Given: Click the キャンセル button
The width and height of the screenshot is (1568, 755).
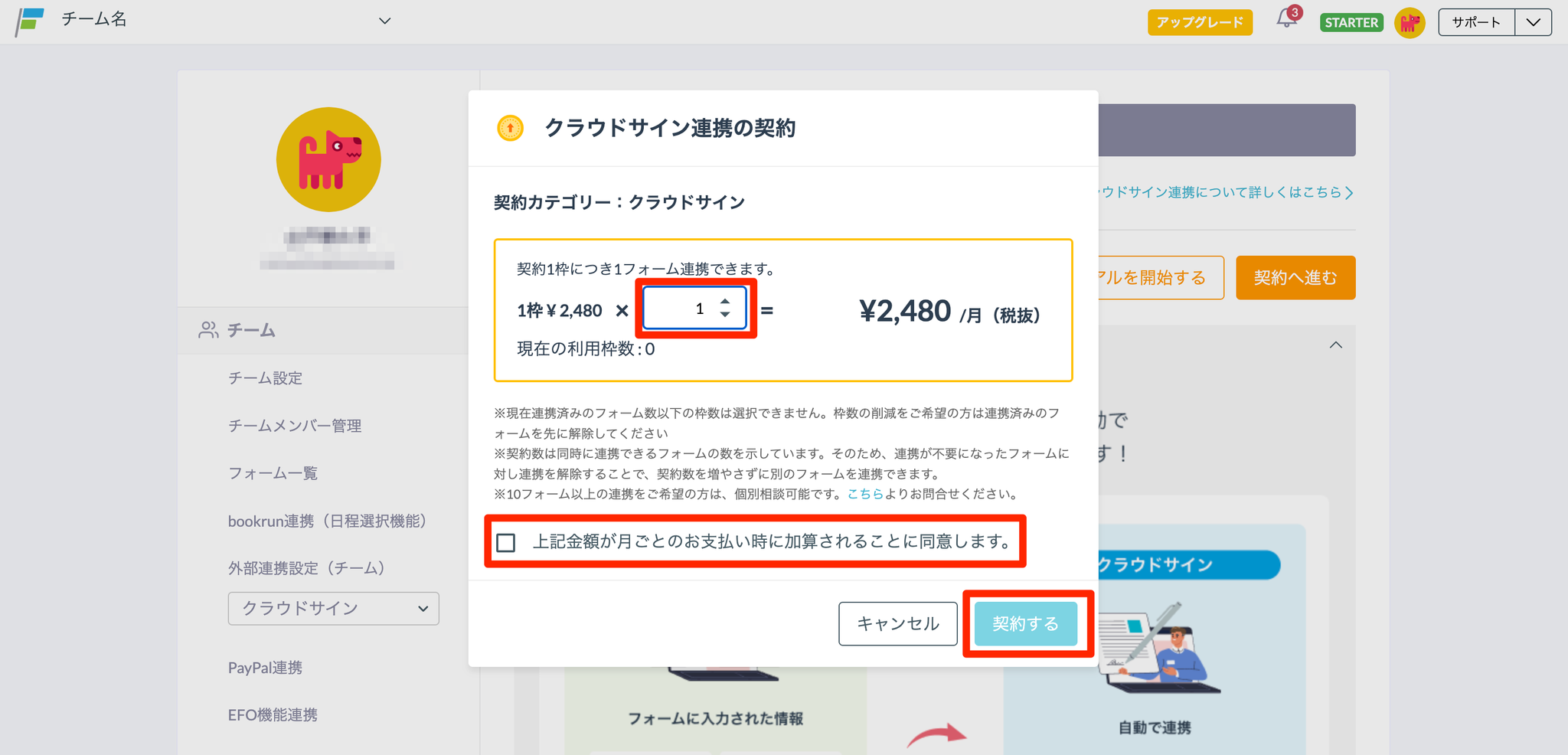Looking at the screenshot, I should pos(897,624).
